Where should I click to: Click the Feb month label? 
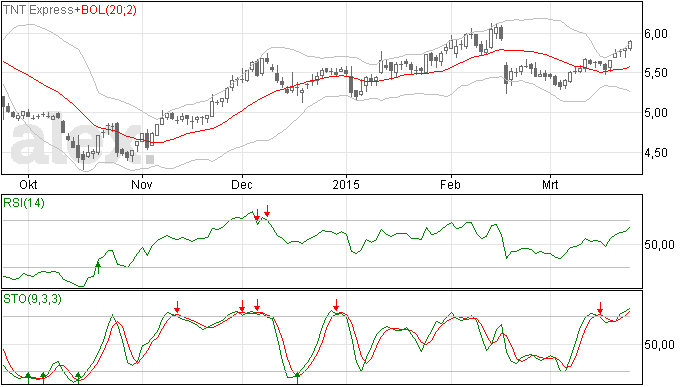pos(451,184)
